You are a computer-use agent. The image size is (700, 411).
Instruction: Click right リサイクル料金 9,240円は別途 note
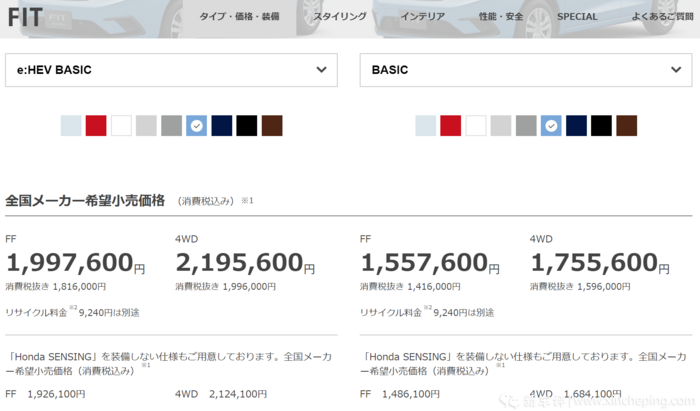pyautogui.click(x=427, y=311)
